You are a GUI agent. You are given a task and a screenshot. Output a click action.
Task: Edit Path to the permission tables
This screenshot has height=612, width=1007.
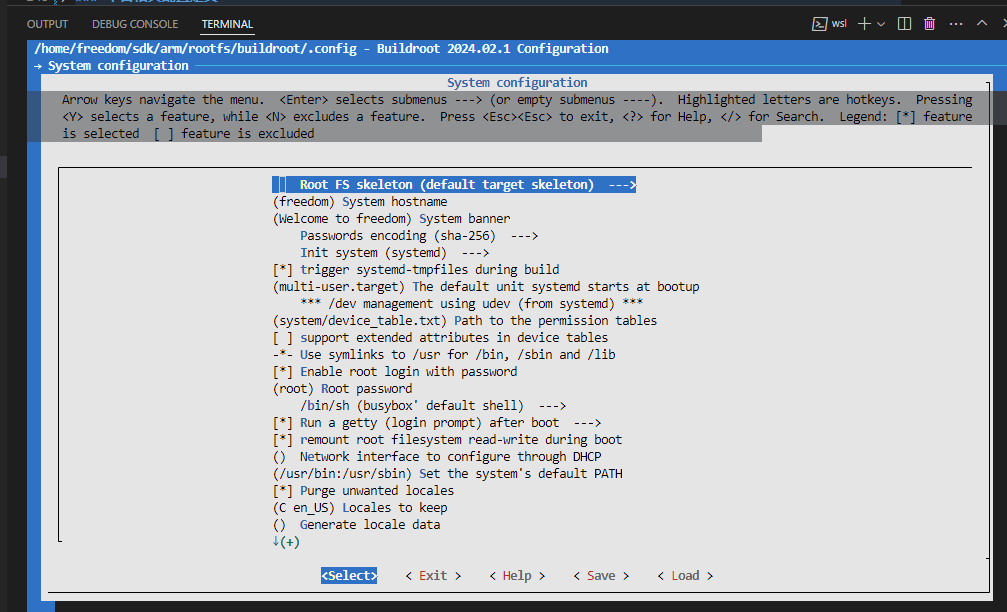pos(465,321)
